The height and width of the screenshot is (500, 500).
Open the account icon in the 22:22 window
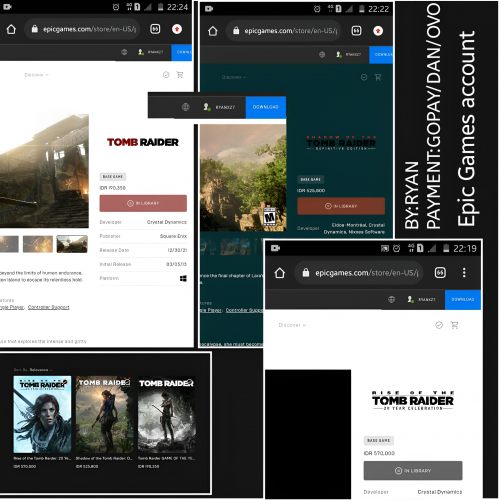(x=339, y=54)
